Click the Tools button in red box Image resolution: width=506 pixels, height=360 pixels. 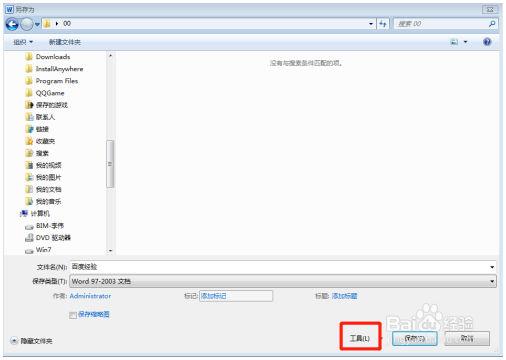click(360, 338)
